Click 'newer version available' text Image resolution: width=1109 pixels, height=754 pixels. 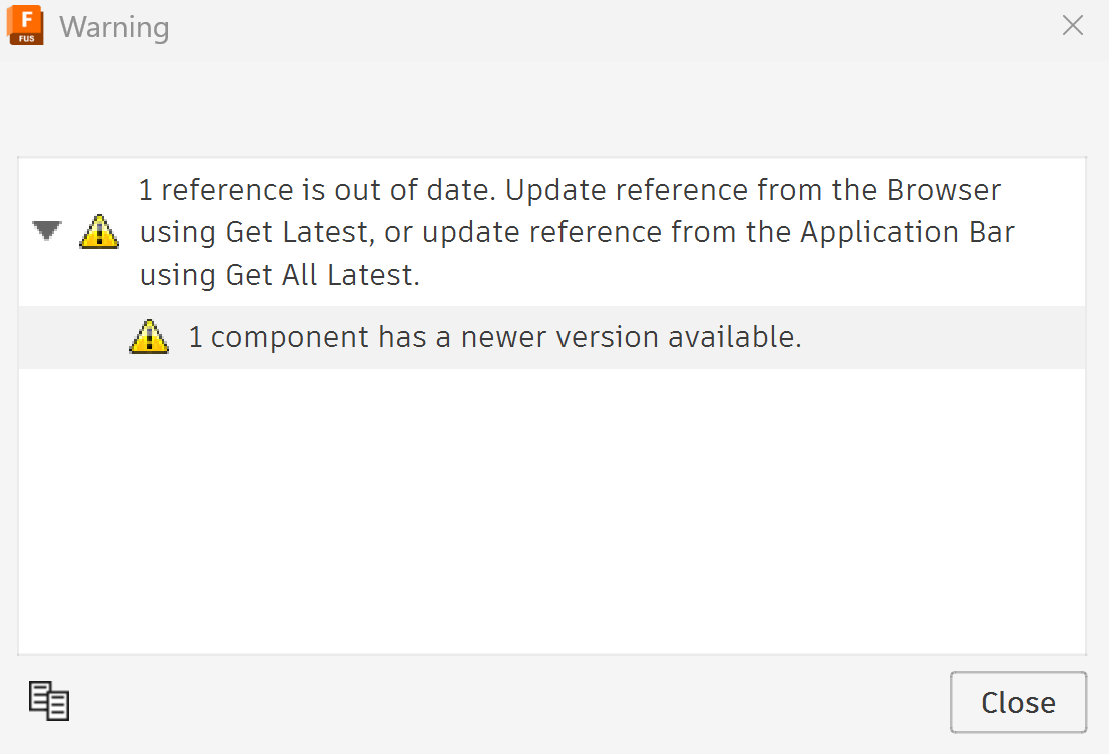[630, 337]
